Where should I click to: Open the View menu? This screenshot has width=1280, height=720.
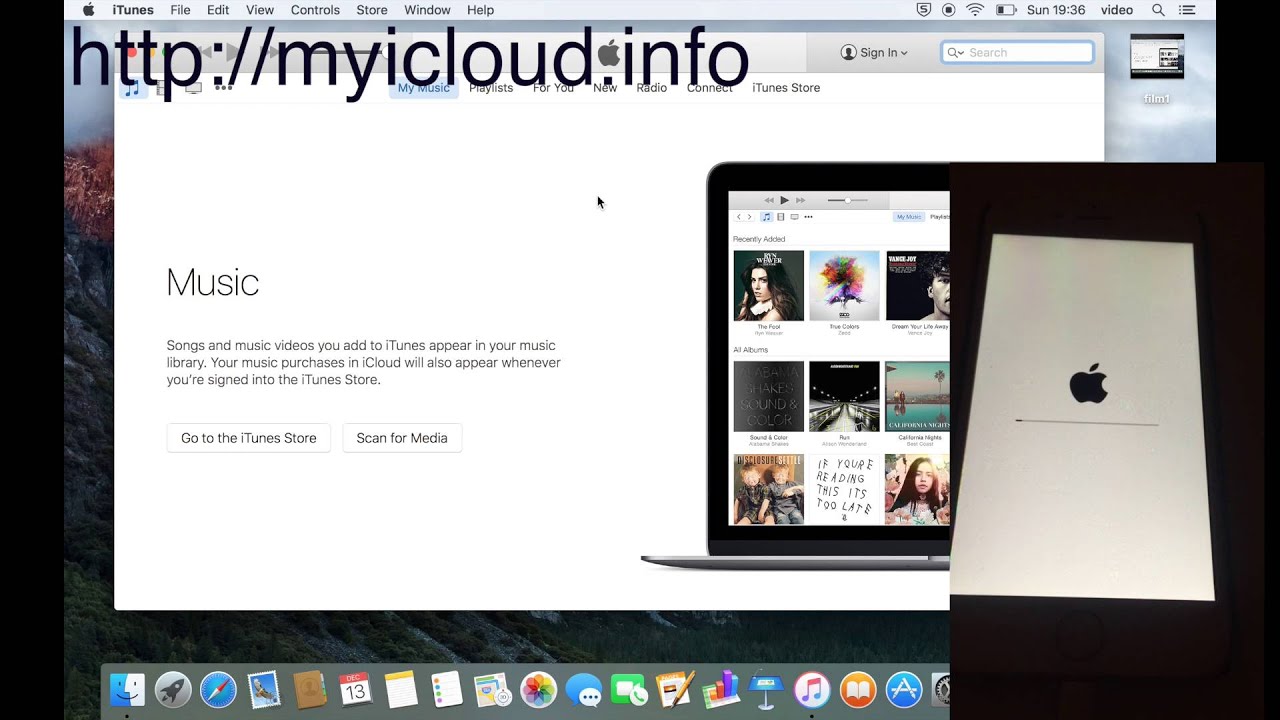tap(260, 10)
